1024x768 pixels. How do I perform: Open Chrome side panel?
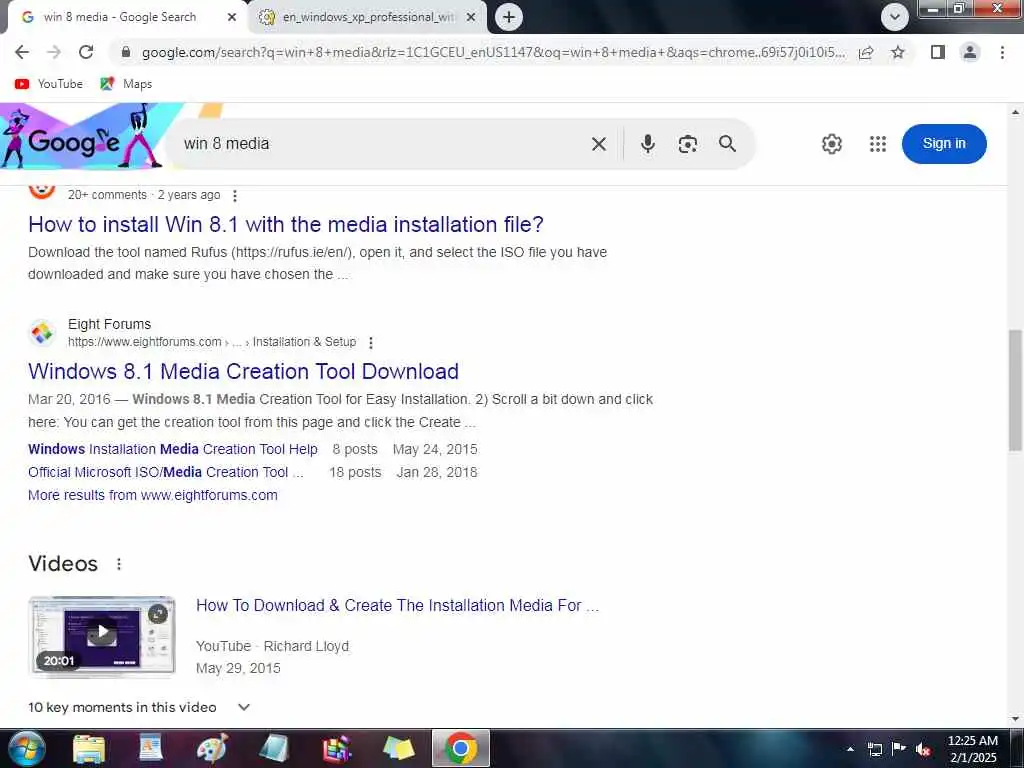[x=938, y=52]
